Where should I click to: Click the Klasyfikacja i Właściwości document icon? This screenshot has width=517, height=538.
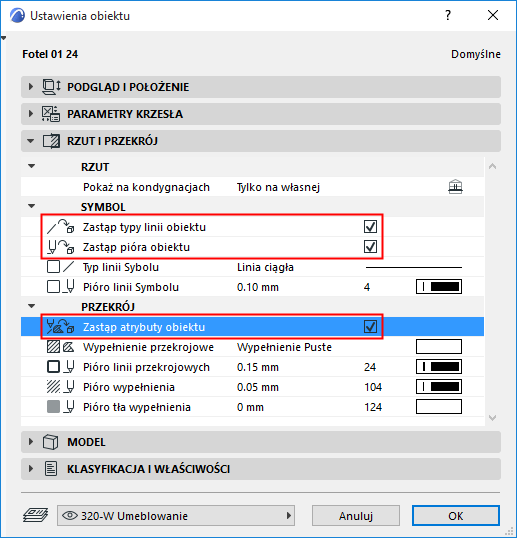click(51, 469)
